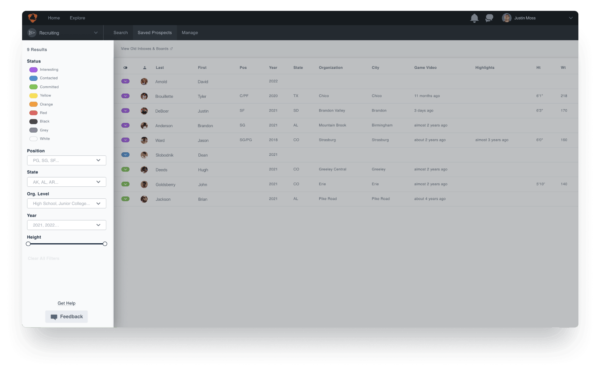Screen dimensions: 600x365
Task: Click the avatar photo of DeBoer
Action: coord(144,111)
